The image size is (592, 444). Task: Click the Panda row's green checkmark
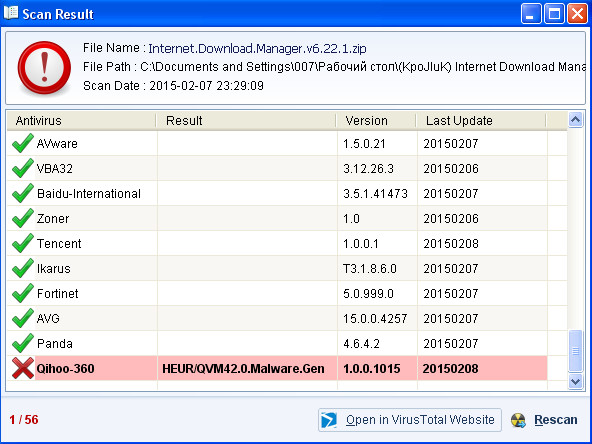coord(23,343)
